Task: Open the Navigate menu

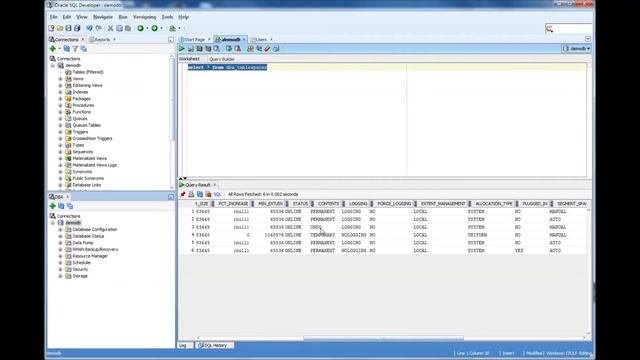Action: coord(103,17)
